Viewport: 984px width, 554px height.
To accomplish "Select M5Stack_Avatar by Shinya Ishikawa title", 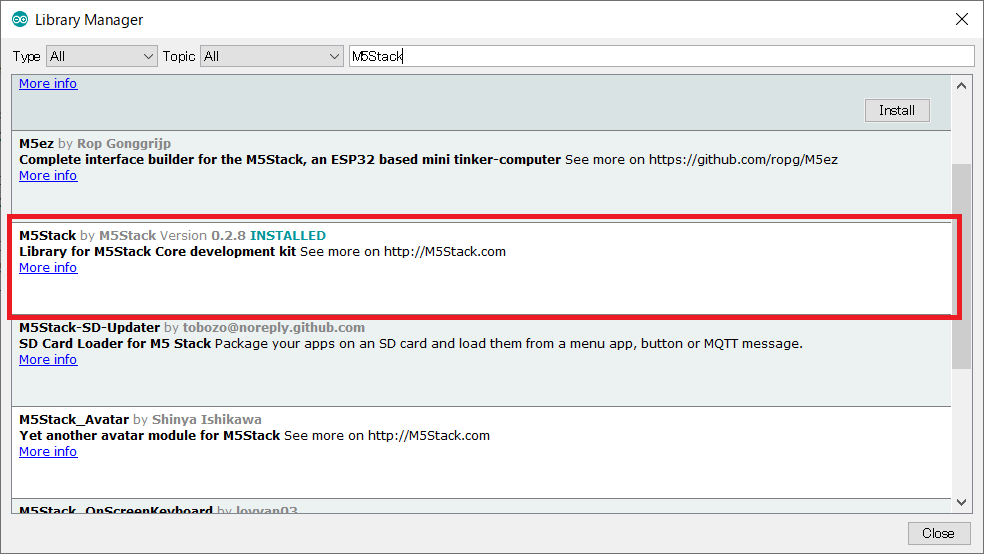I will click(x=140, y=420).
